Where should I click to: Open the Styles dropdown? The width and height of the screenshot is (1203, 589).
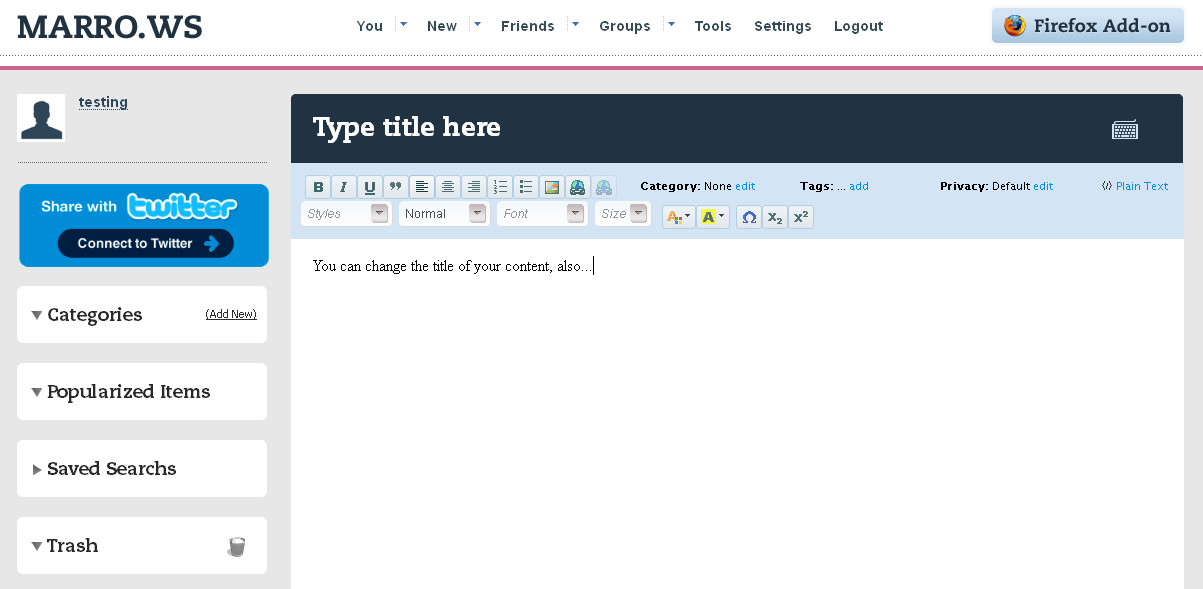pyautogui.click(x=345, y=214)
